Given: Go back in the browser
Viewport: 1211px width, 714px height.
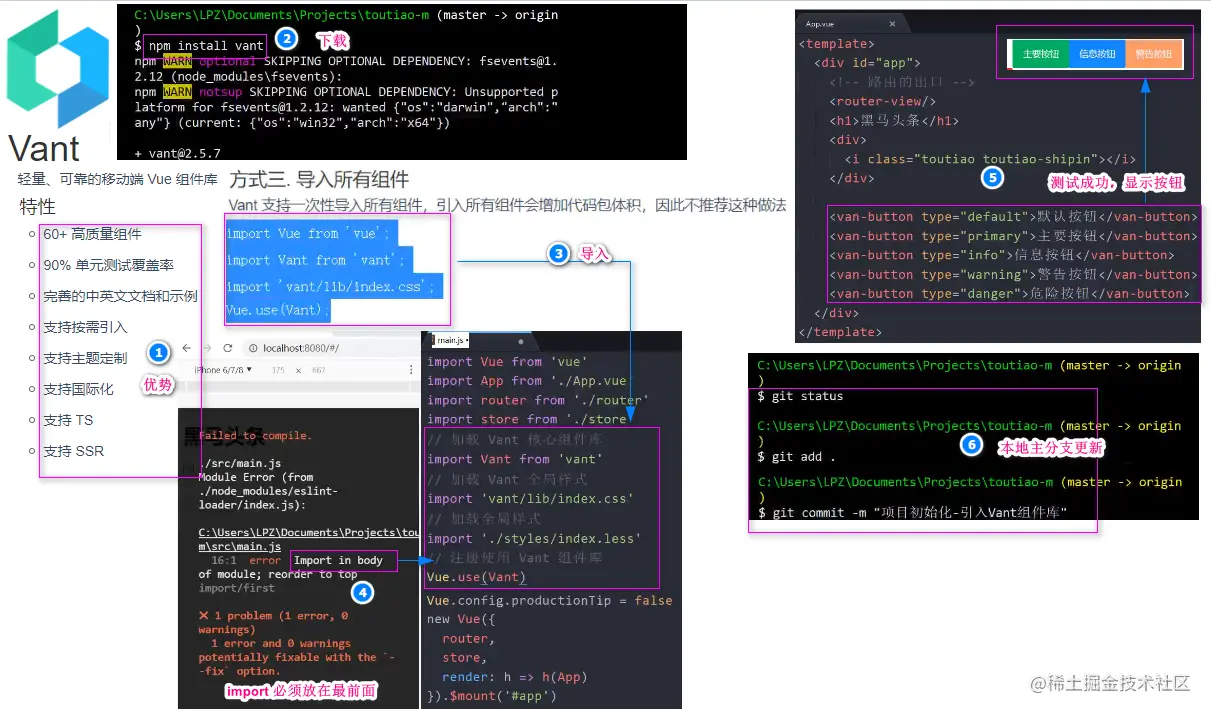Looking at the screenshot, I should (186, 348).
